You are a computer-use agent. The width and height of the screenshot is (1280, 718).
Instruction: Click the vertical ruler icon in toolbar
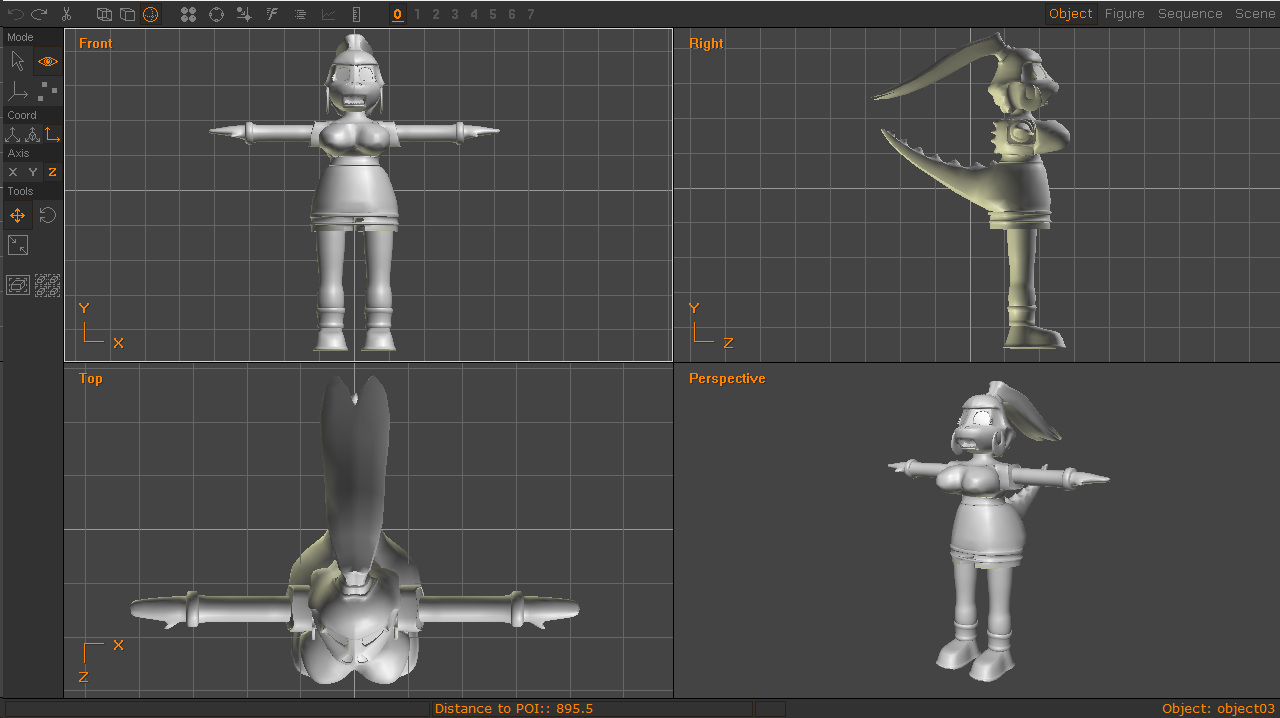coord(357,14)
